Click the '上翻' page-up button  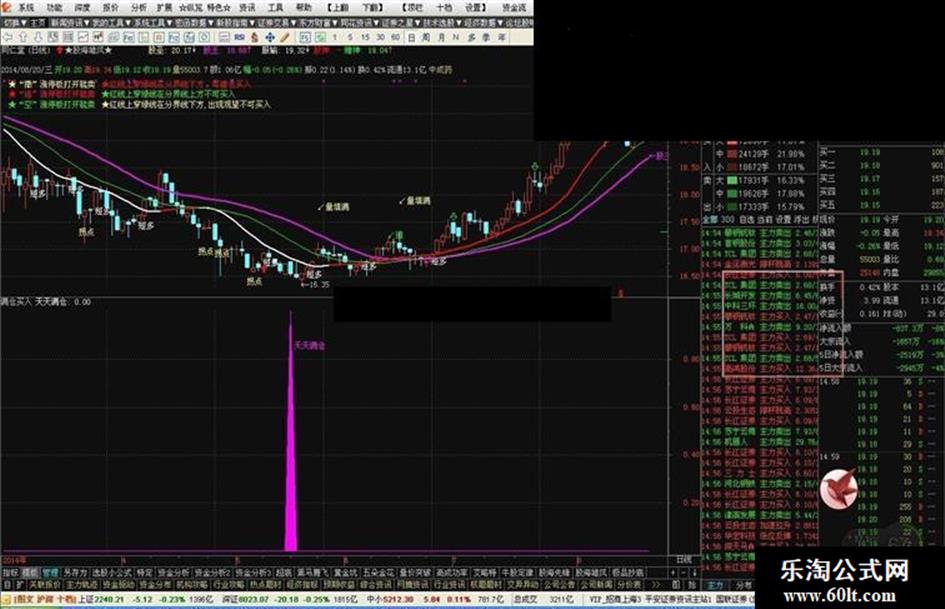pyautogui.click(x=339, y=7)
